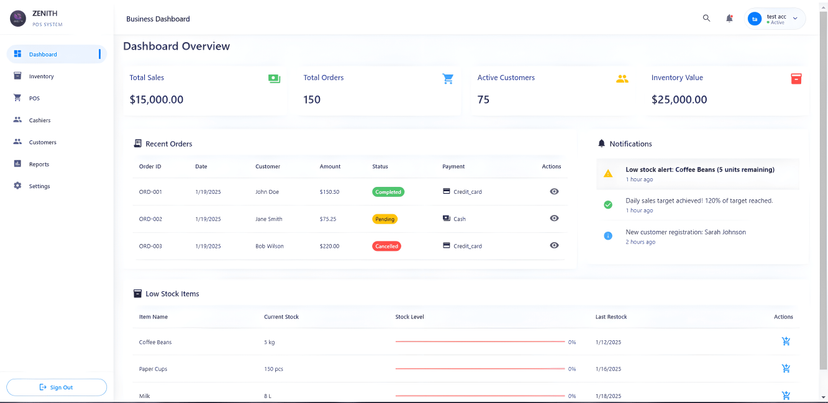Go to Reports in sidebar
Image resolution: width=828 pixels, height=403 pixels.
pyautogui.click(x=39, y=164)
